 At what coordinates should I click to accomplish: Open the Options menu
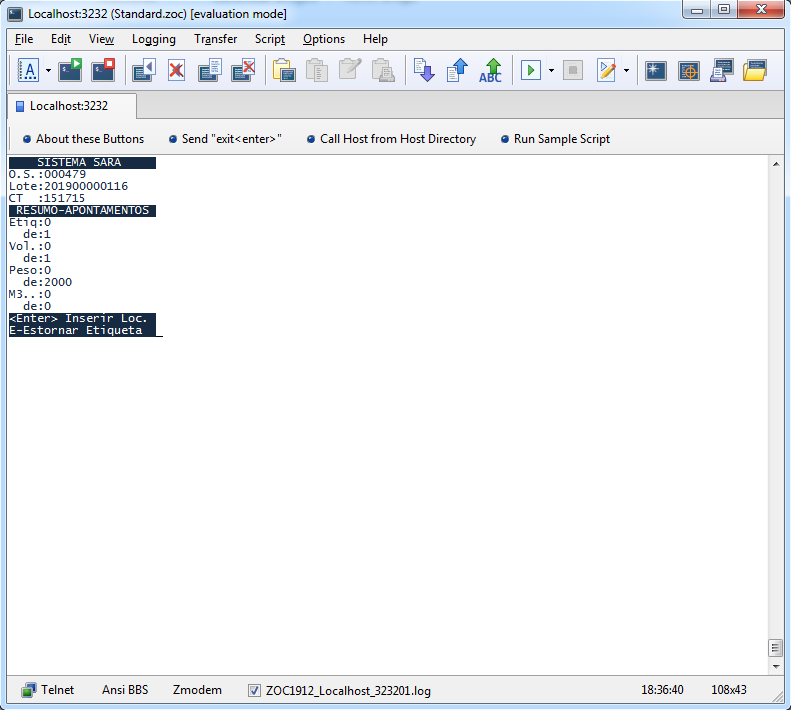point(324,39)
